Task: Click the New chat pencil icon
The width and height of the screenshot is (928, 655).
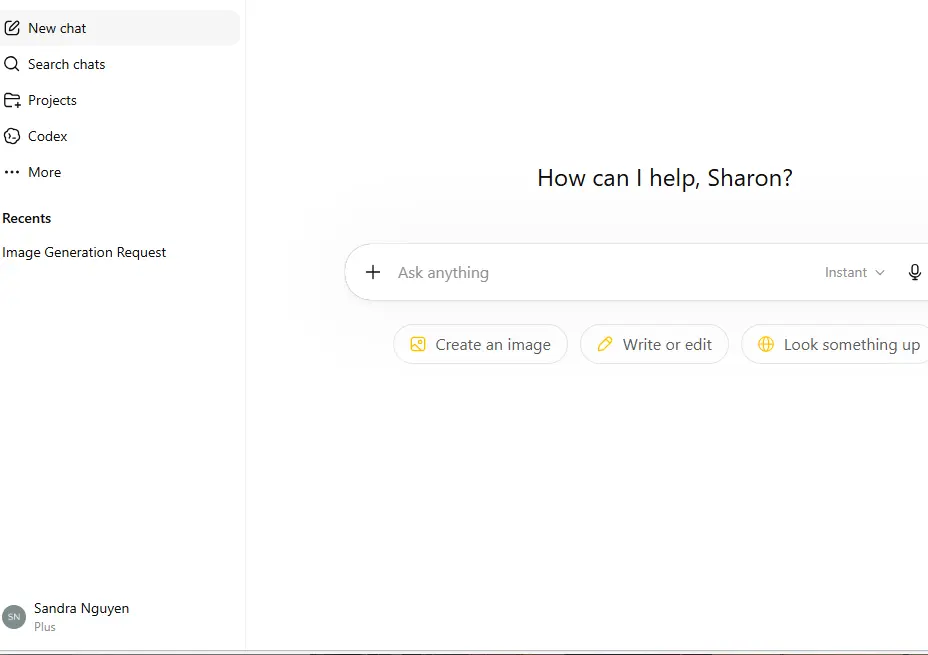Action: pos(12,28)
